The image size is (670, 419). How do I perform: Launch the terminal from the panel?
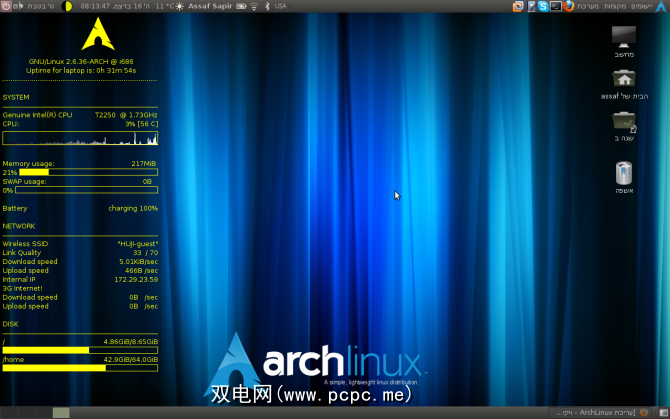(555, 6)
